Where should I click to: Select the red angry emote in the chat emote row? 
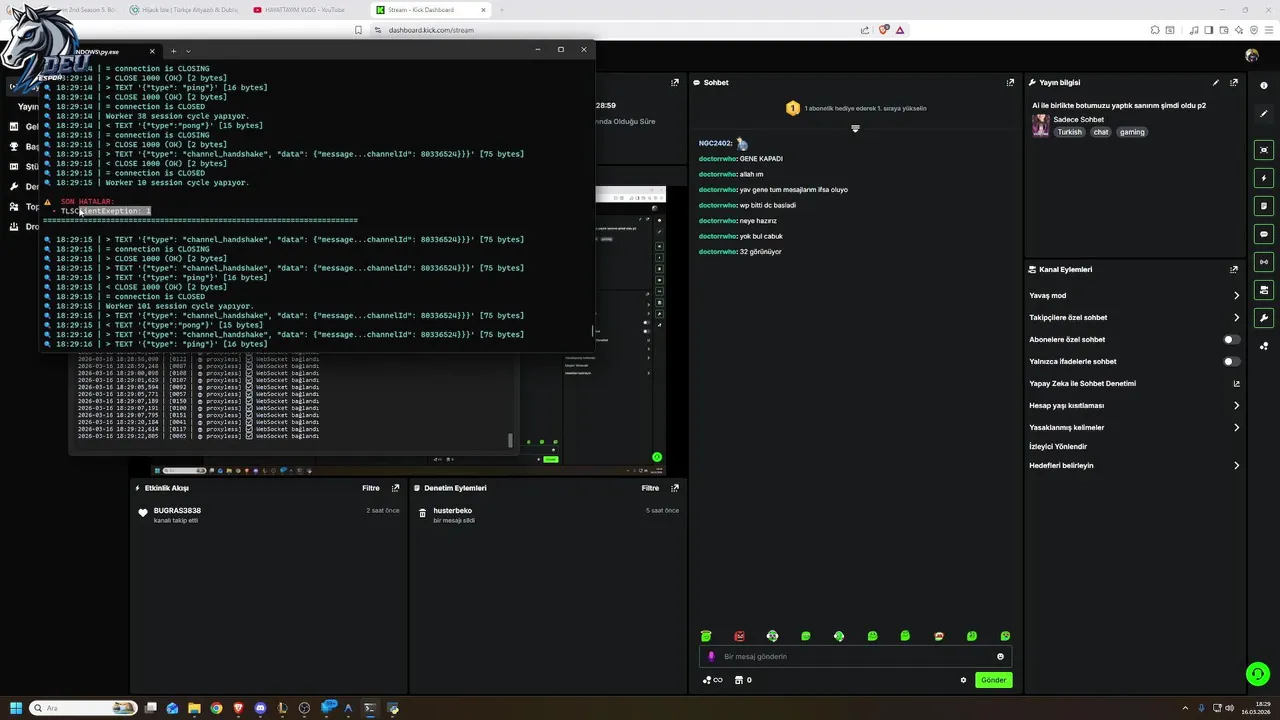coord(739,636)
